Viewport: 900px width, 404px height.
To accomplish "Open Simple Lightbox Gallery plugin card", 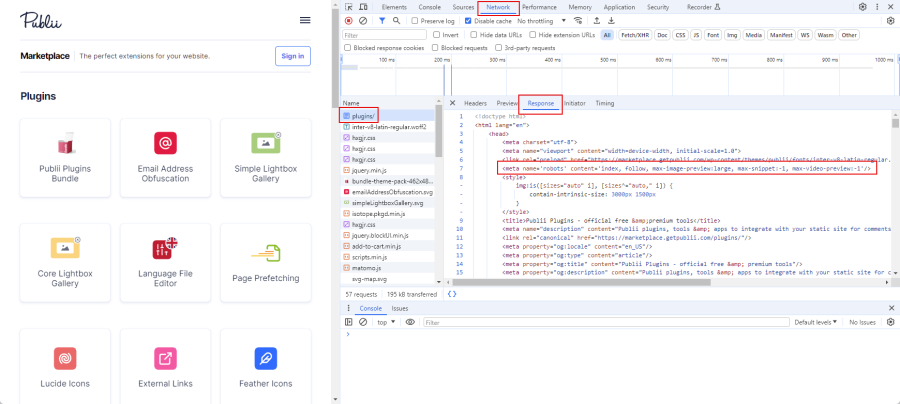I will [x=266, y=158].
